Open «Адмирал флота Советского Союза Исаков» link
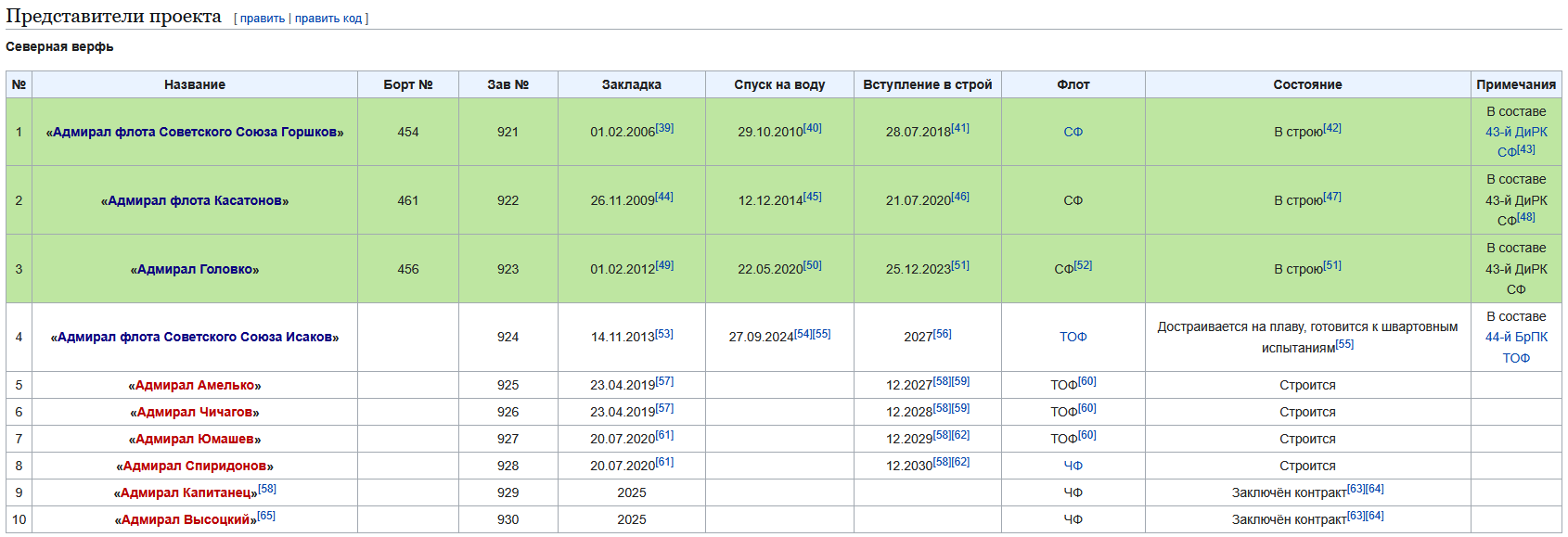This screenshot has height=537, width=1568. 195,338
